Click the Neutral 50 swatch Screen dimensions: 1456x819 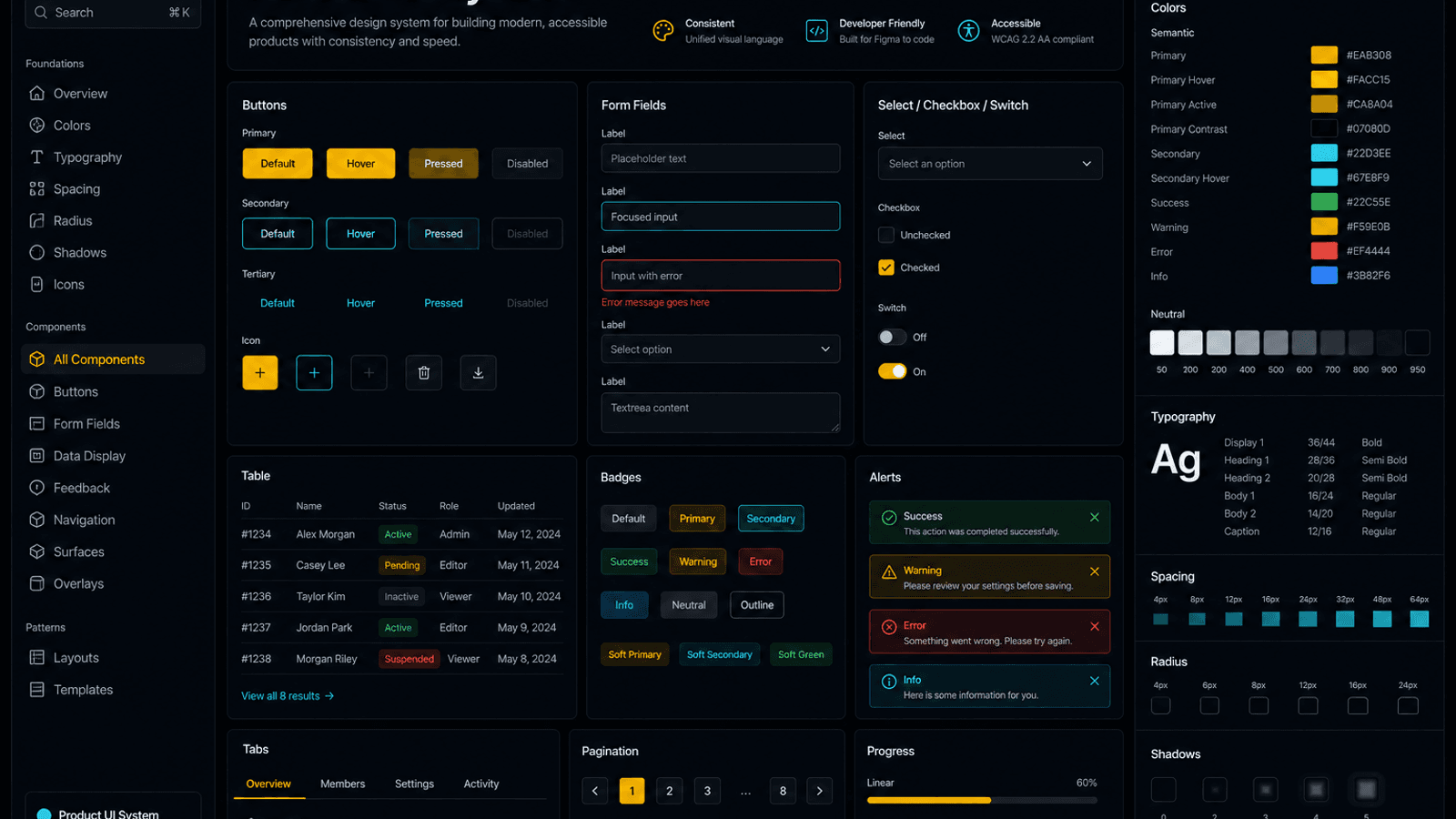(1162, 343)
